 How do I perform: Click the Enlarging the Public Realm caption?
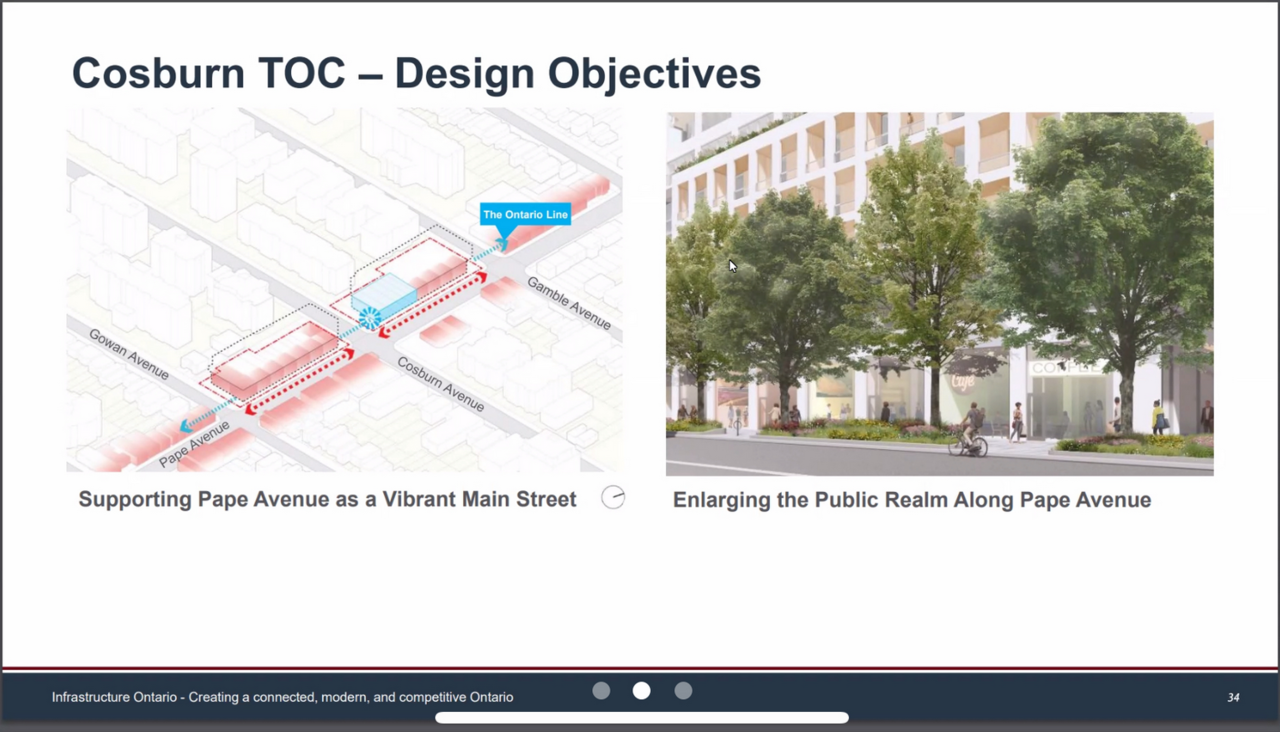click(x=911, y=500)
